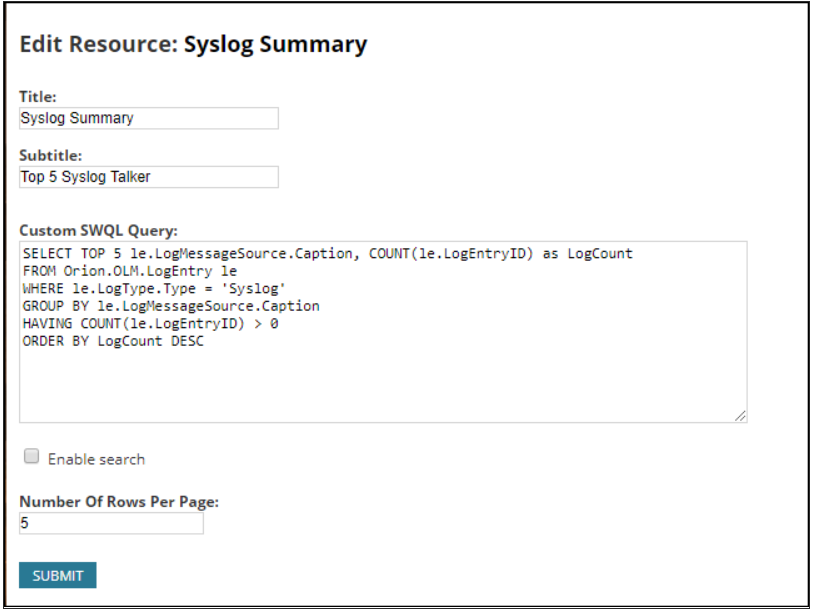Click the Subtitle field containing 'Top 5 Syslog Talker'
This screenshot has width=814, height=609.
point(147,177)
